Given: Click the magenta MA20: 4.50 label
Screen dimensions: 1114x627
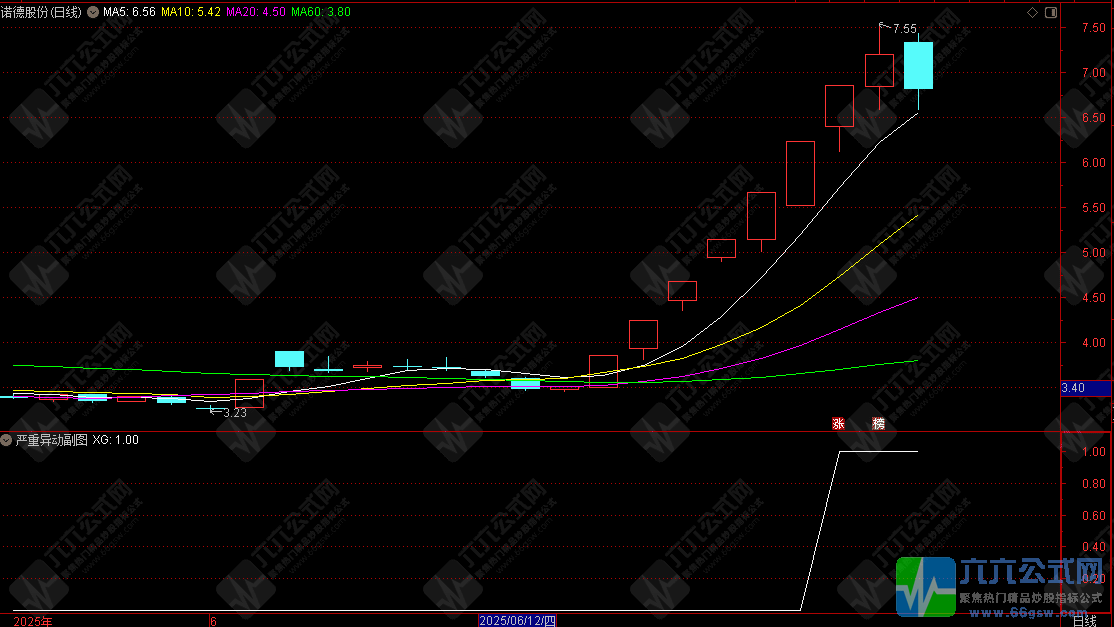Looking at the screenshot, I should [256, 12].
